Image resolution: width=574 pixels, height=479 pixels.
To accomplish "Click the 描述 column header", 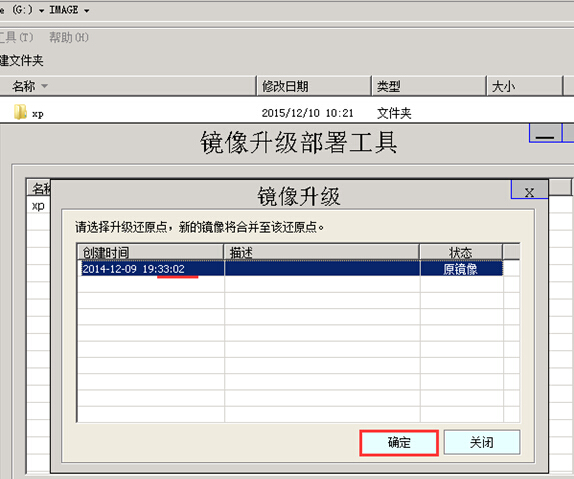I will (x=321, y=252).
